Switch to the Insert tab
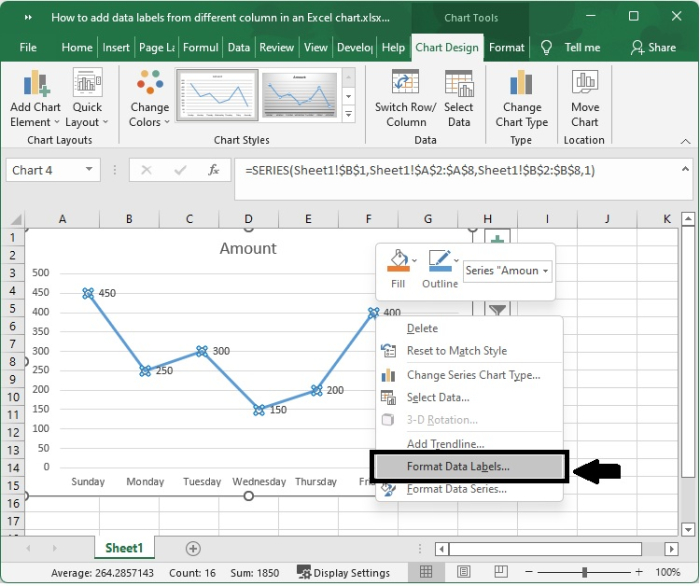This screenshot has width=700, height=586. pos(116,47)
